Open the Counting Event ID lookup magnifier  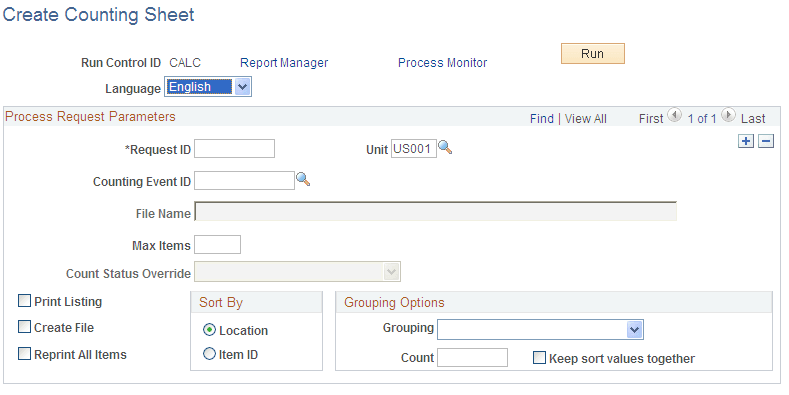(303, 179)
